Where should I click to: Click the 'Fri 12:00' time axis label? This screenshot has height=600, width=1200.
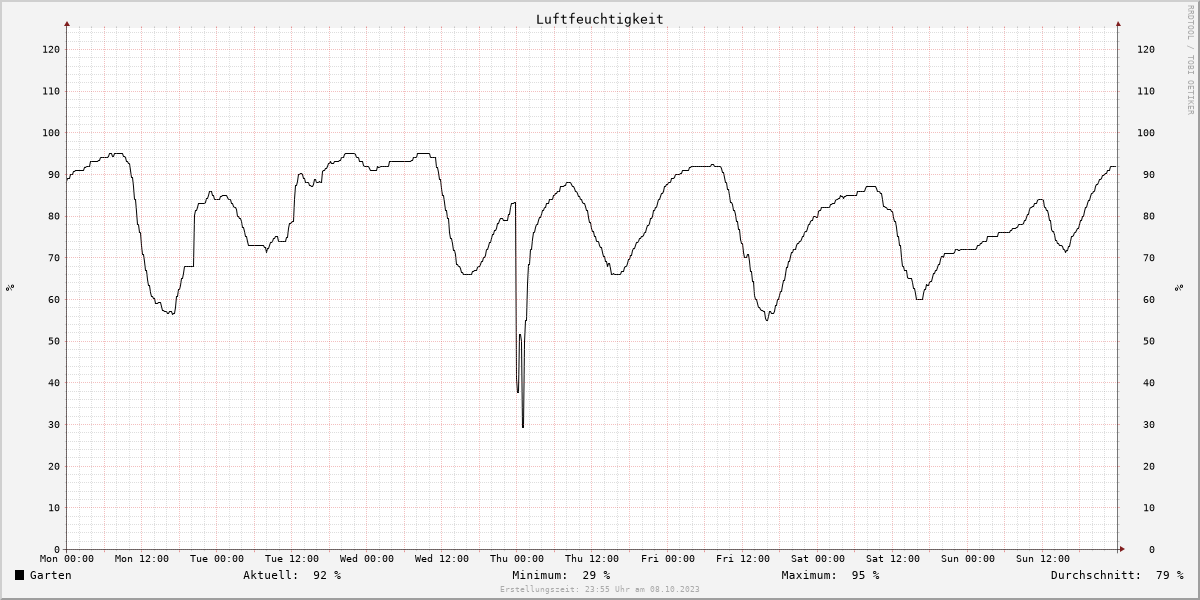pyautogui.click(x=743, y=559)
